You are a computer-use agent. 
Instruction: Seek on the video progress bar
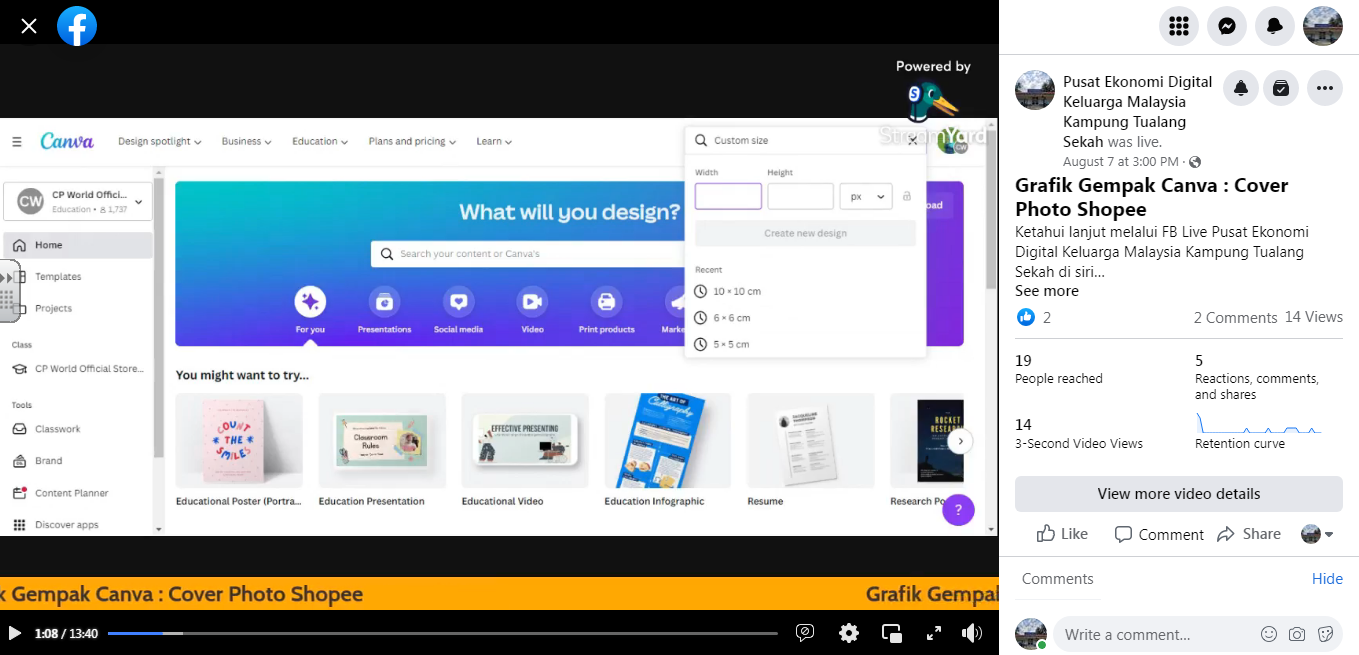point(443,633)
